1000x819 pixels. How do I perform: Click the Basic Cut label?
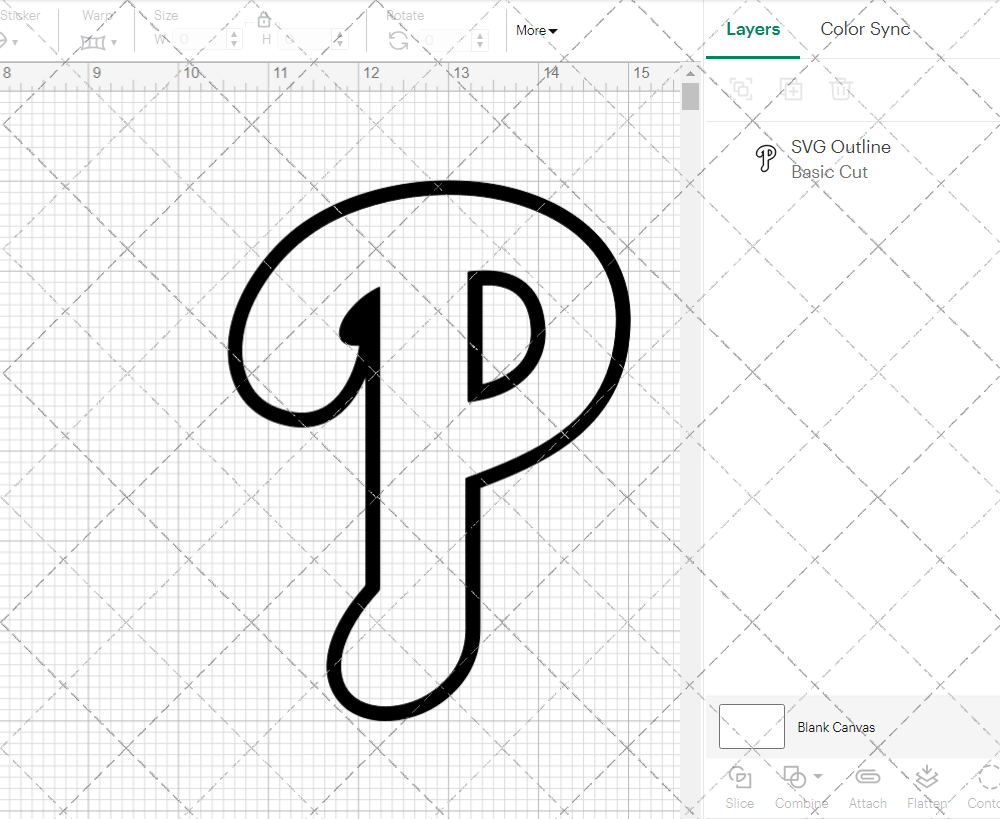click(x=829, y=172)
